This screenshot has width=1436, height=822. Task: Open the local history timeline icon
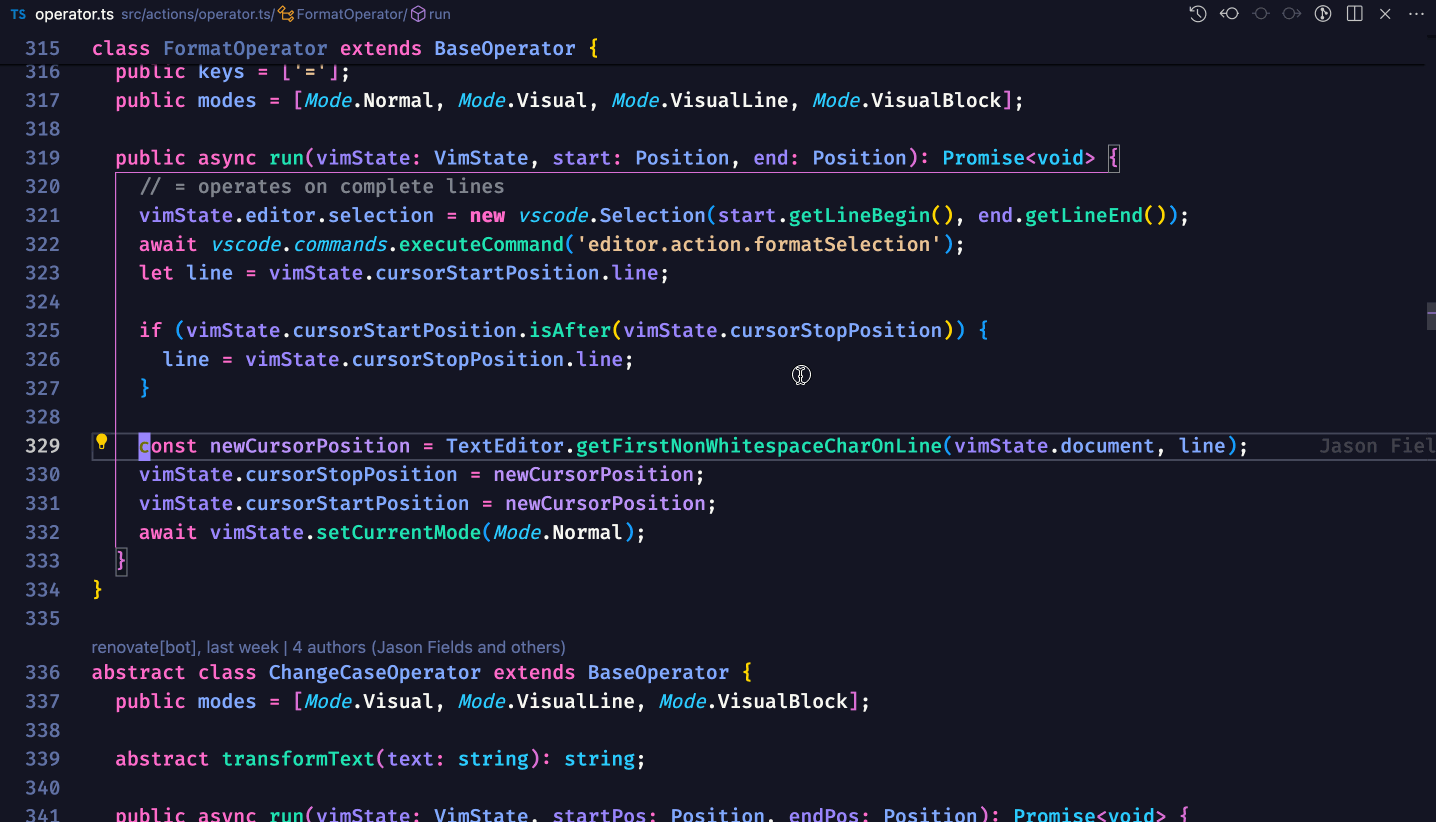coord(1197,14)
